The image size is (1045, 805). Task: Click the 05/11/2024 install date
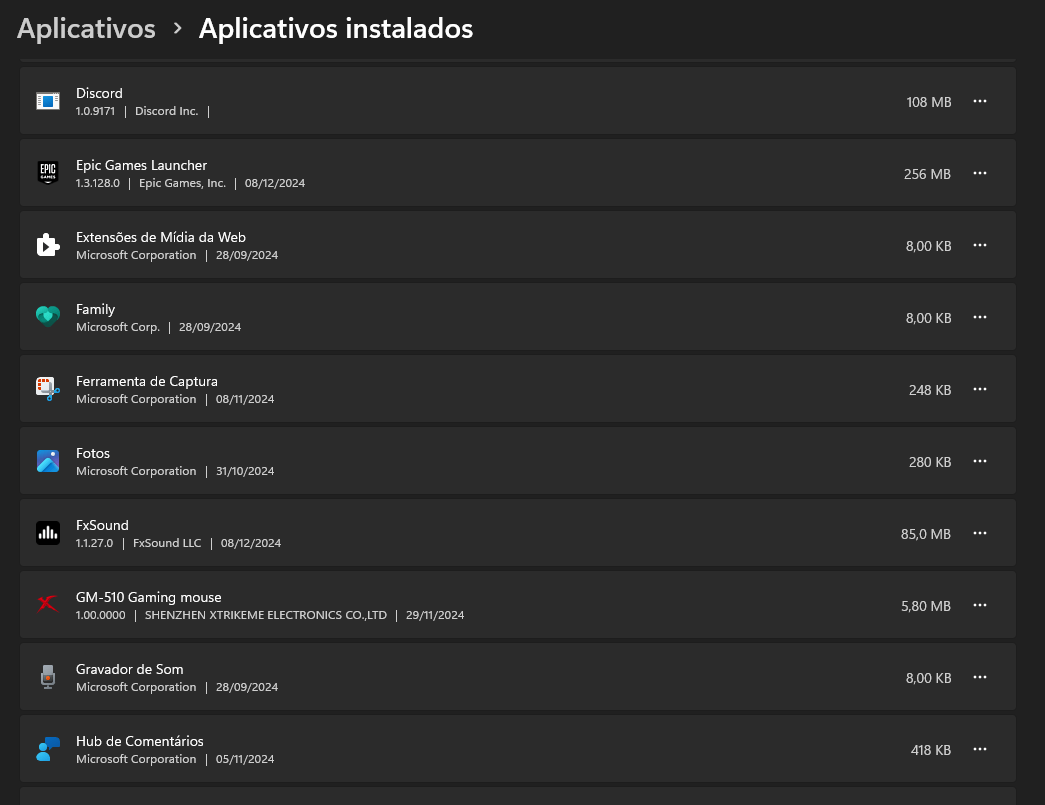245,759
